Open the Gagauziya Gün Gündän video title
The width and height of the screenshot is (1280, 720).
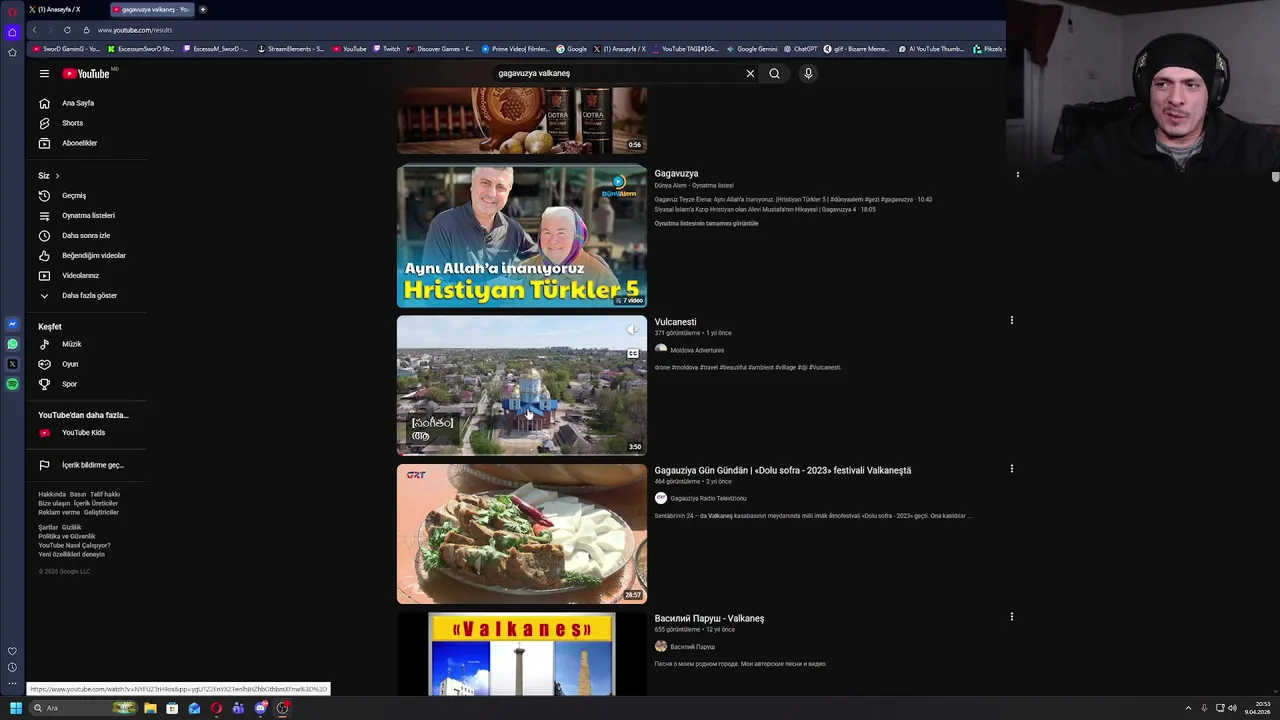[782, 470]
